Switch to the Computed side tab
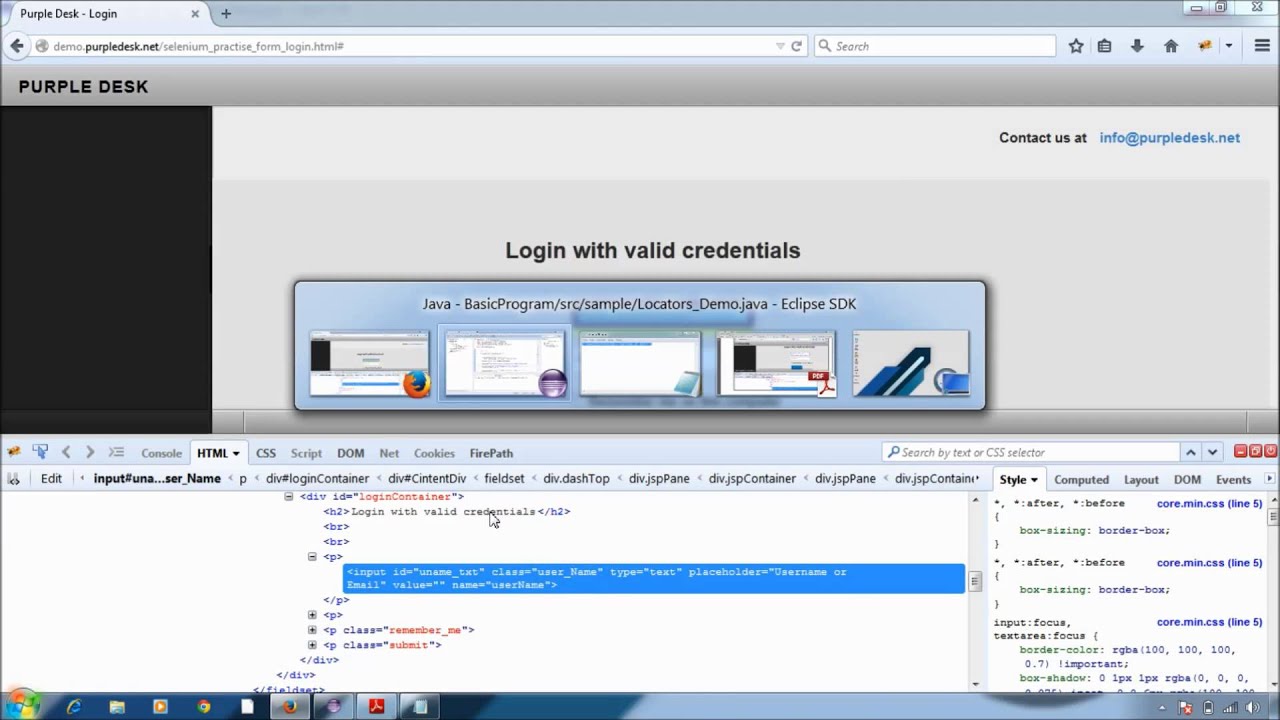The height and width of the screenshot is (720, 1280). [x=1081, y=480]
